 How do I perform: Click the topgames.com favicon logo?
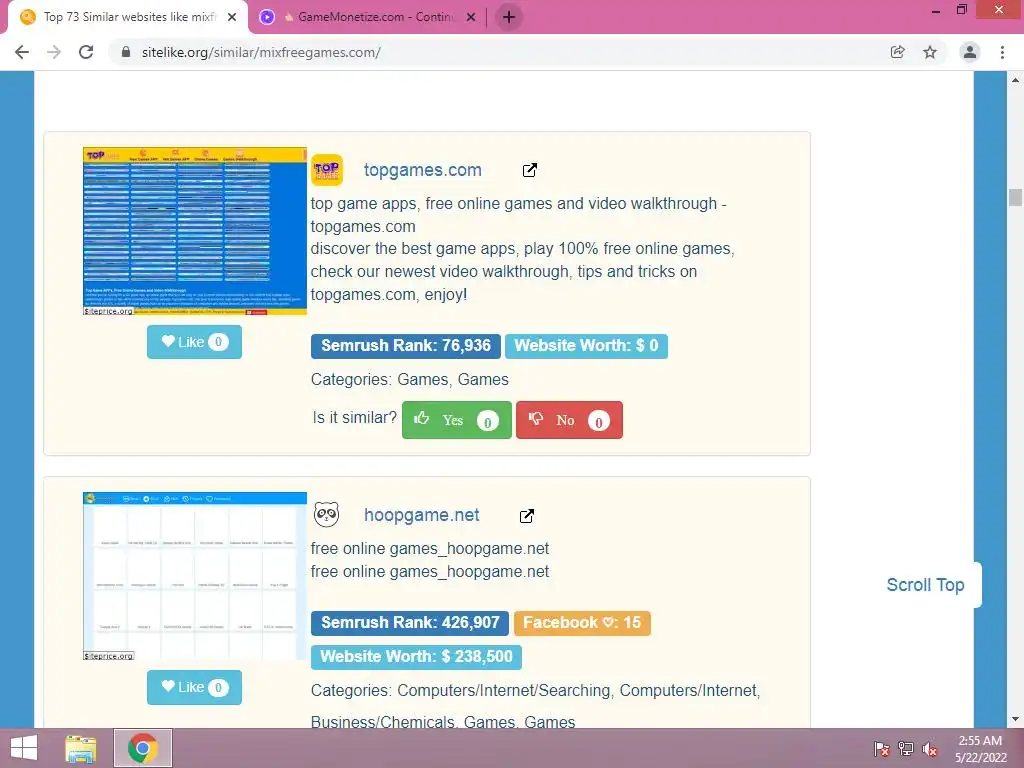[327, 170]
